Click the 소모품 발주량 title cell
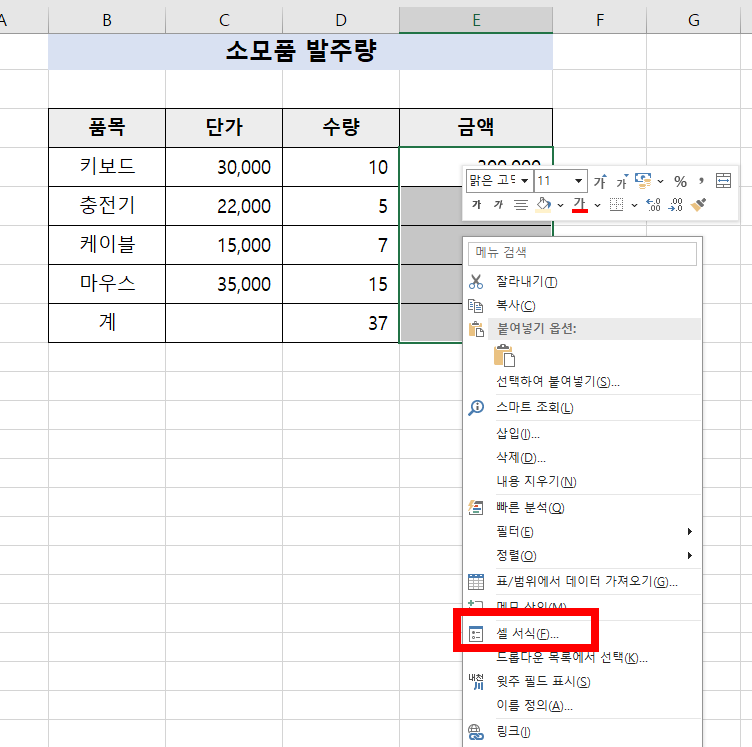The height and width of the screenshot is (747, 752). point(301,51)
